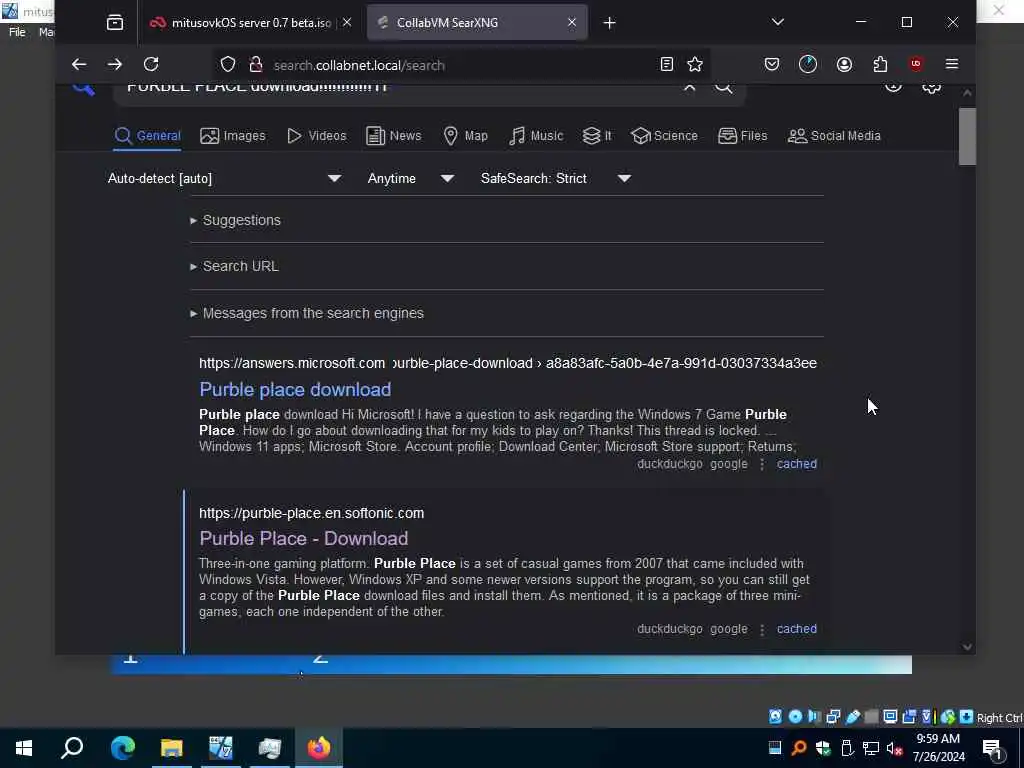Viewport: 1024px width, 768px height.
Task: Open SearXNG preferences gear icon
Action: coord(931,87)
